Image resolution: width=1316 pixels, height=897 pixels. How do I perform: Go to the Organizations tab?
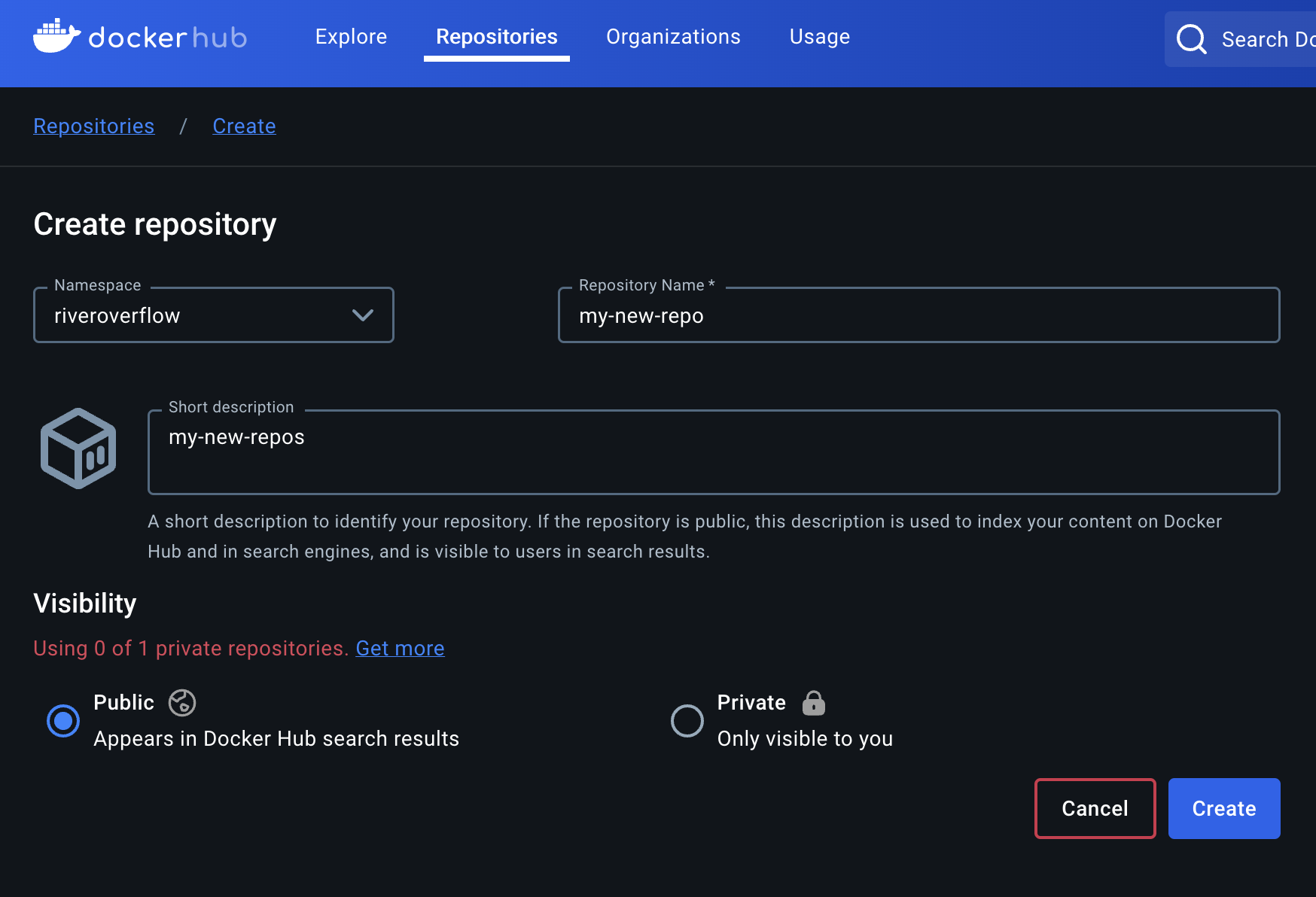[673, 37]
